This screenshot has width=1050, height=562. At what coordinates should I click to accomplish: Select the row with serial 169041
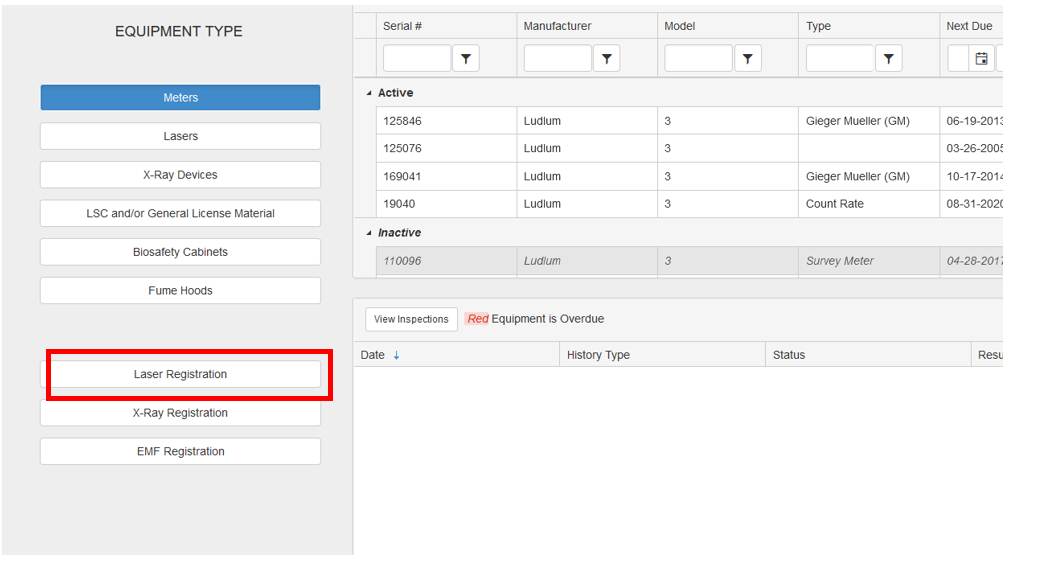[x=445, y=177]
